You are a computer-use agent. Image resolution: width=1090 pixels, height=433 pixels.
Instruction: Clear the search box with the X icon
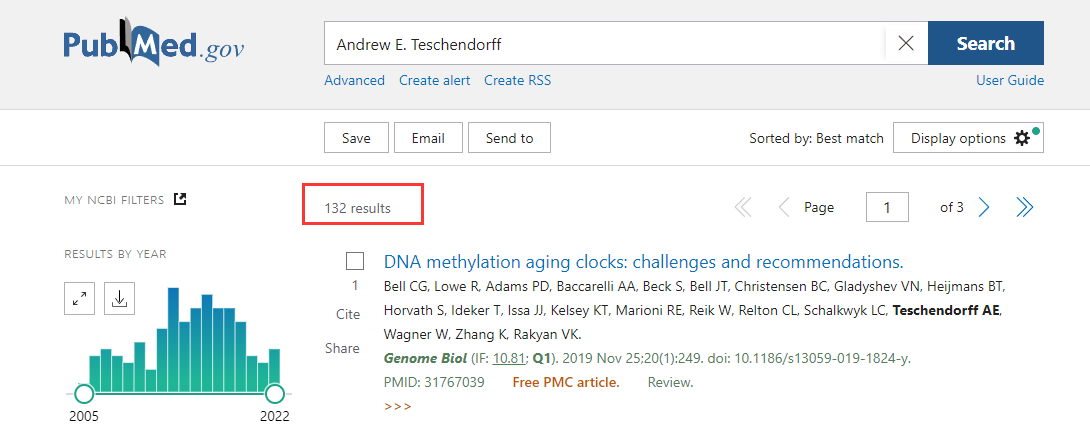tap(905, 43)
